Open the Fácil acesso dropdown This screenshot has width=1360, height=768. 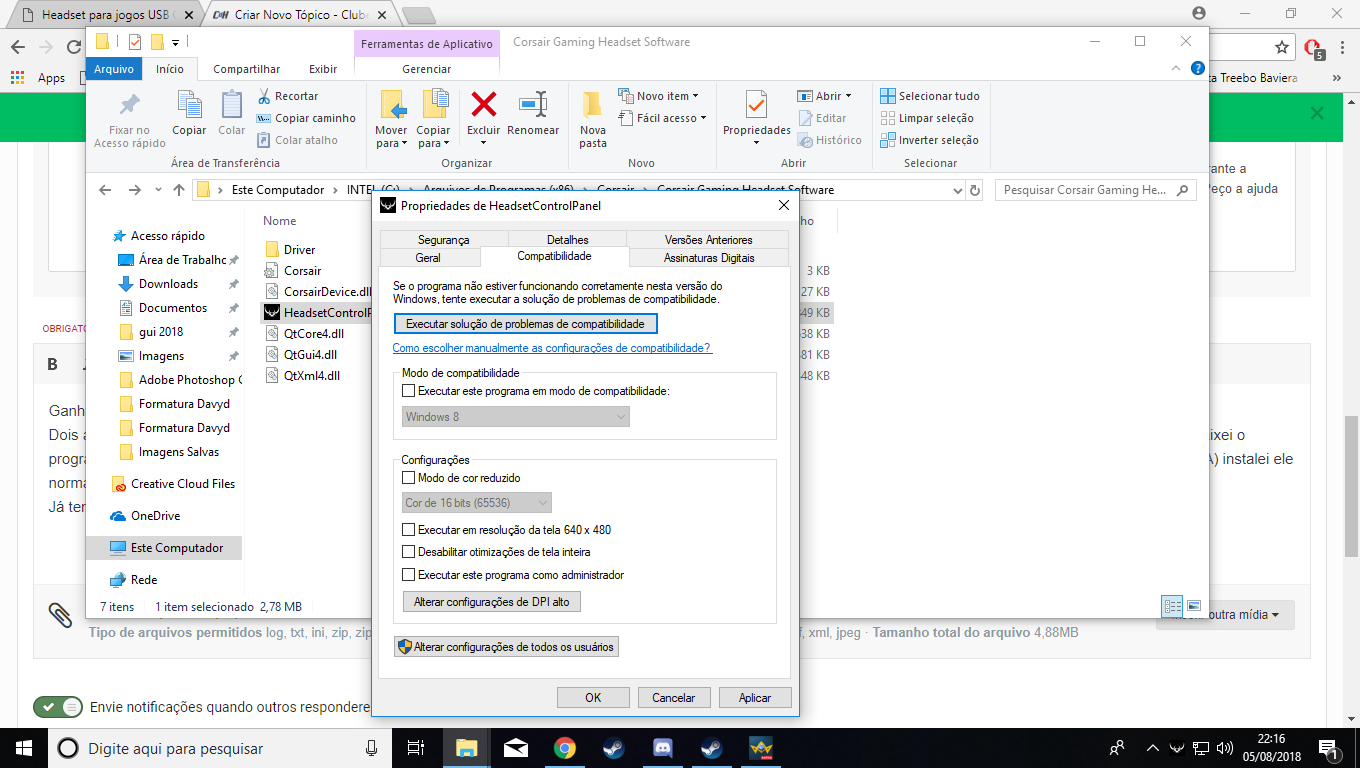[x=662, y=118]
